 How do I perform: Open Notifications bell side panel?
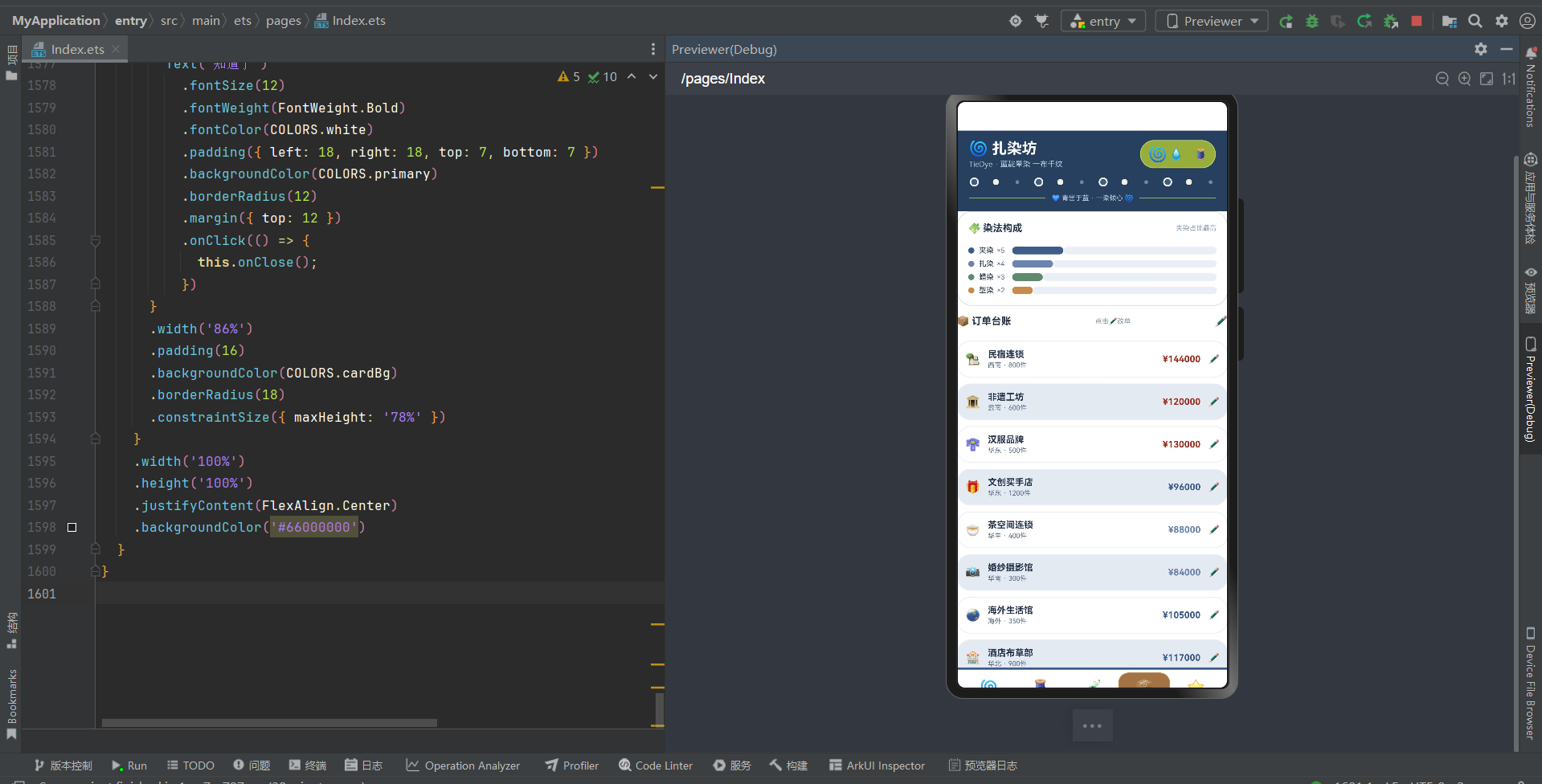pos(1531,88)
